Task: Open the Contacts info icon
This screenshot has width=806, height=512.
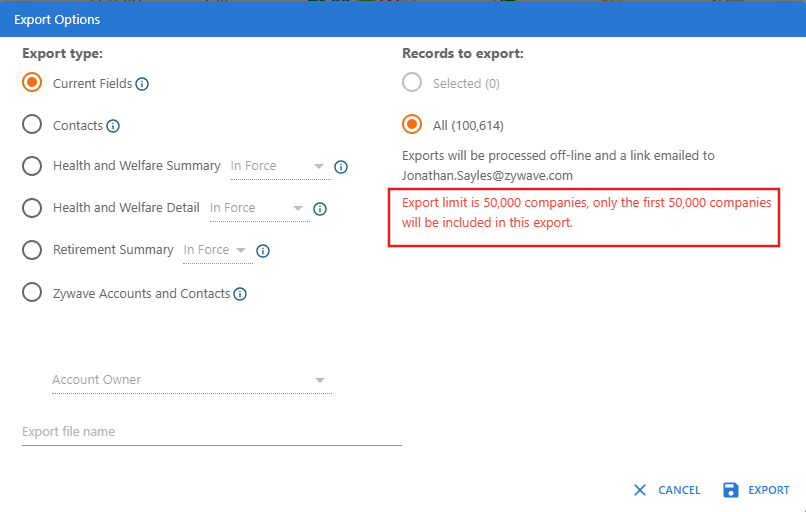Action: click(113, 126)
